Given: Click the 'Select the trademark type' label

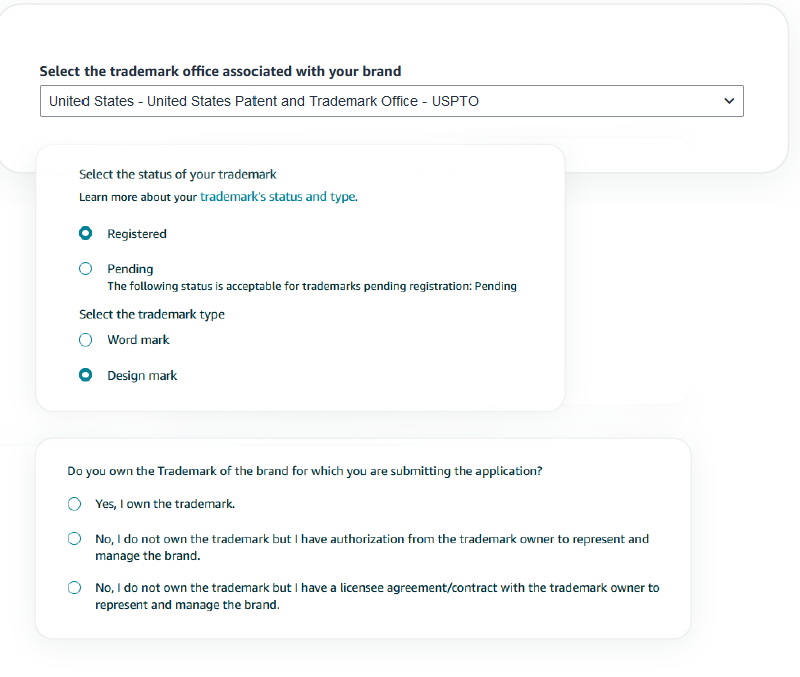Looking at the screenshot, I should [152, 314].
